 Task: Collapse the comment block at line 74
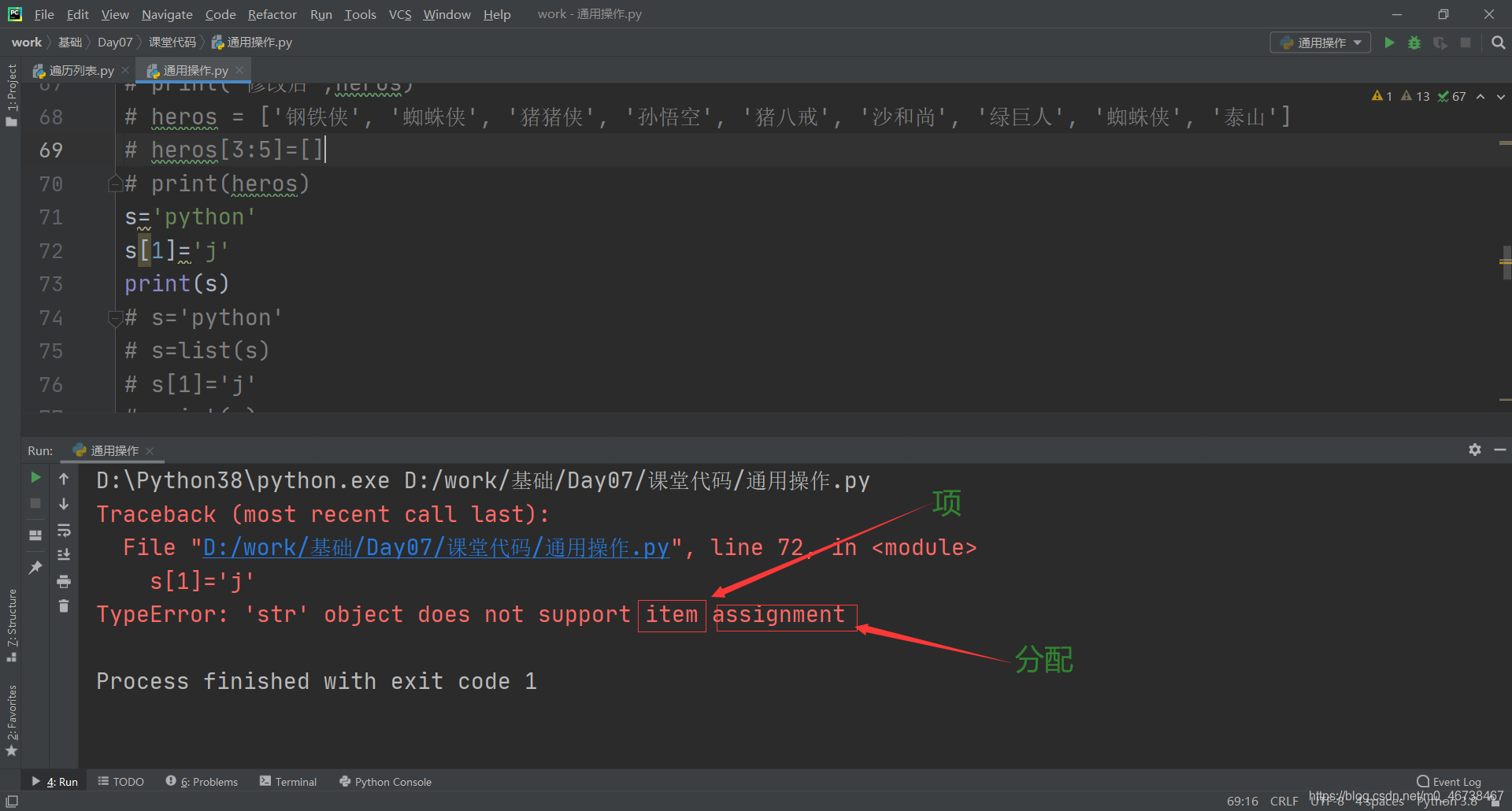click(x=115, y=317)
